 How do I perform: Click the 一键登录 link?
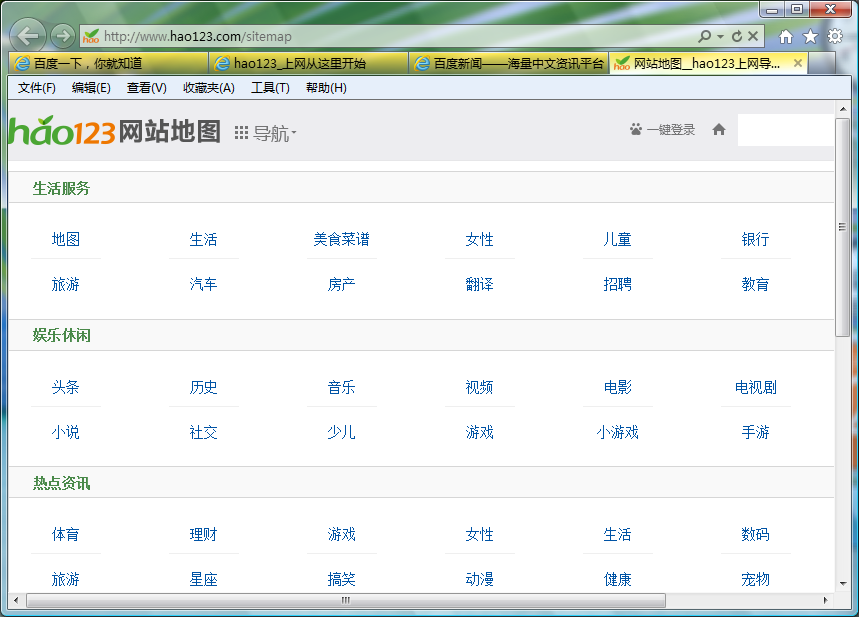[x=671, y=130]
